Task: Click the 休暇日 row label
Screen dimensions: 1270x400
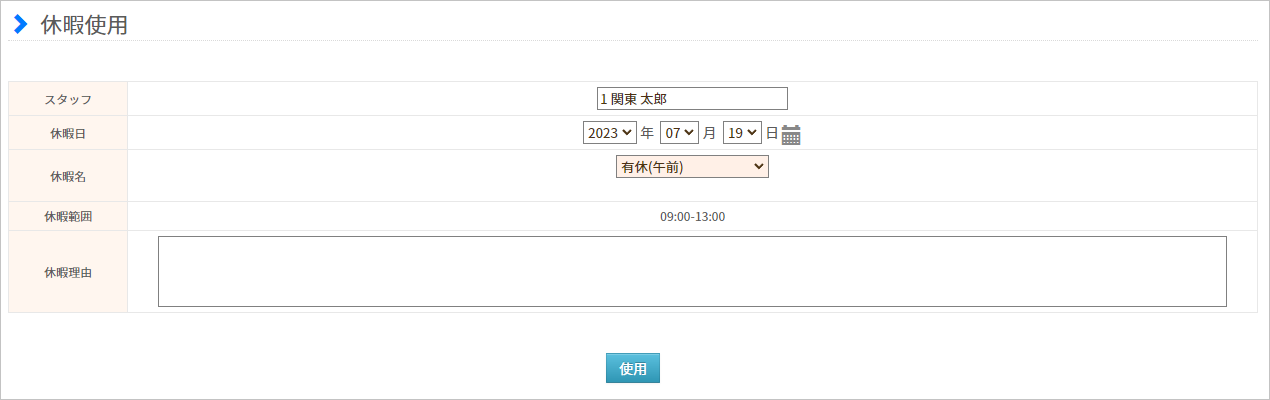Action: [x=68, y=133]
